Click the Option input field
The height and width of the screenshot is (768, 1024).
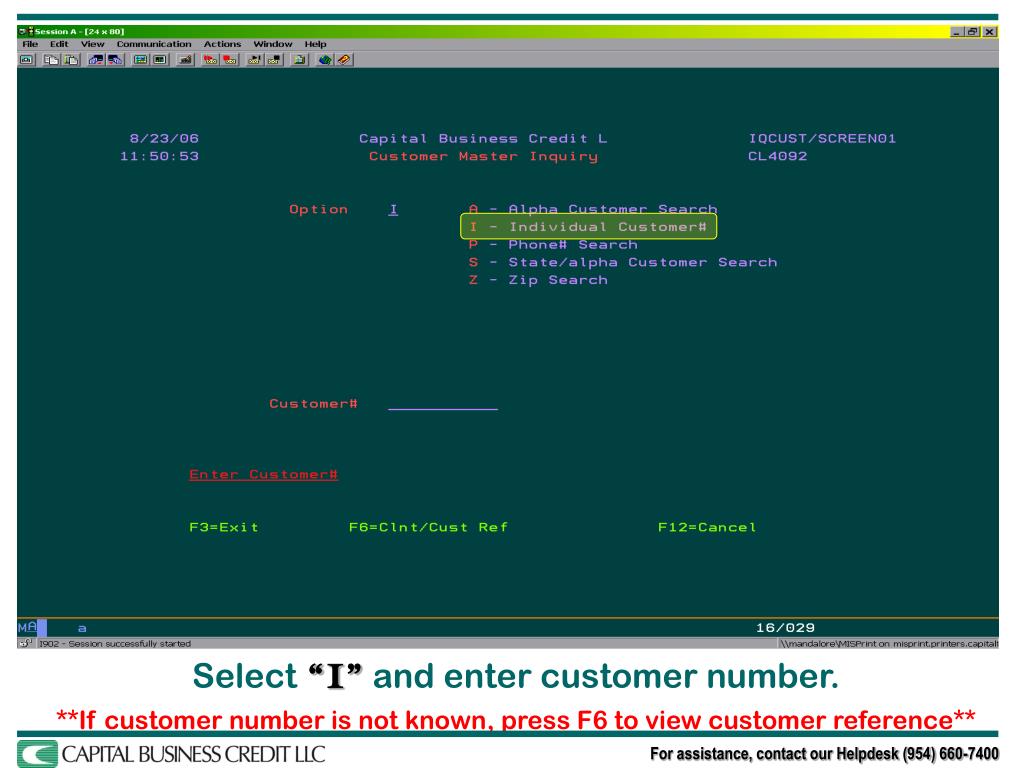(x=393, y=210)
